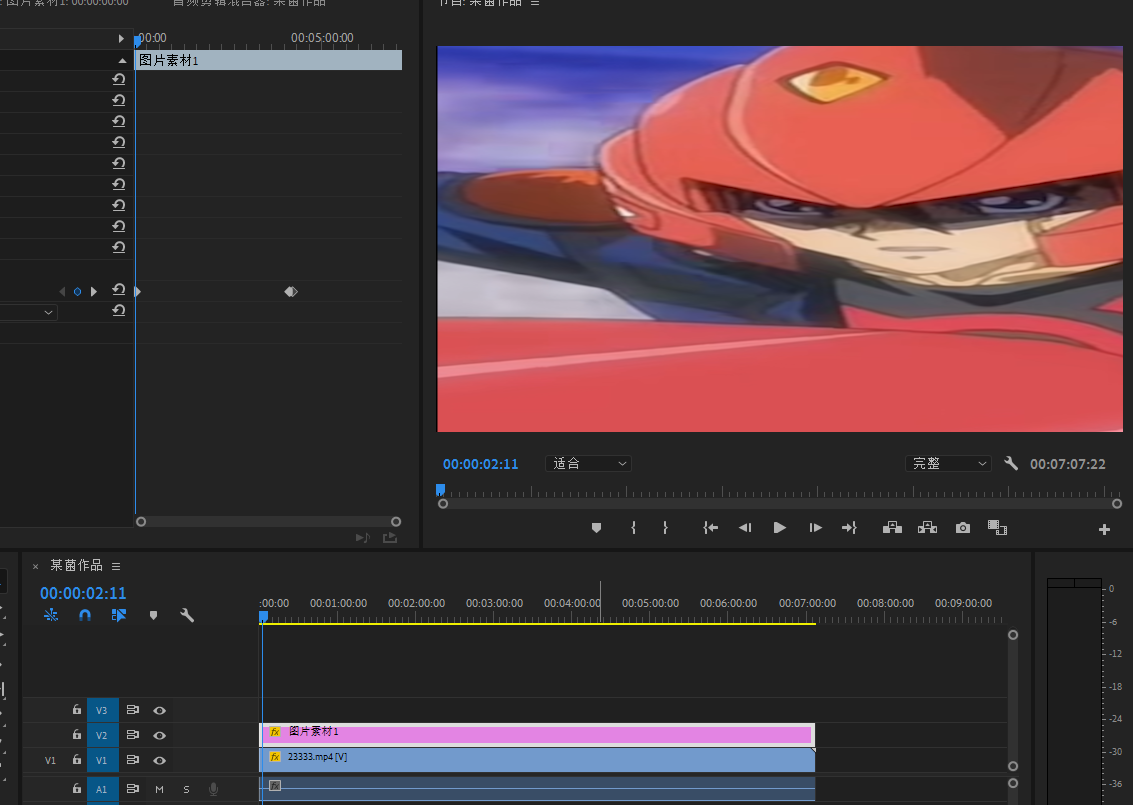1133x805 pixels.
Task: Toggle Snap magnet in the timeline
Action: pyautogui.click(x=85, y=615)
